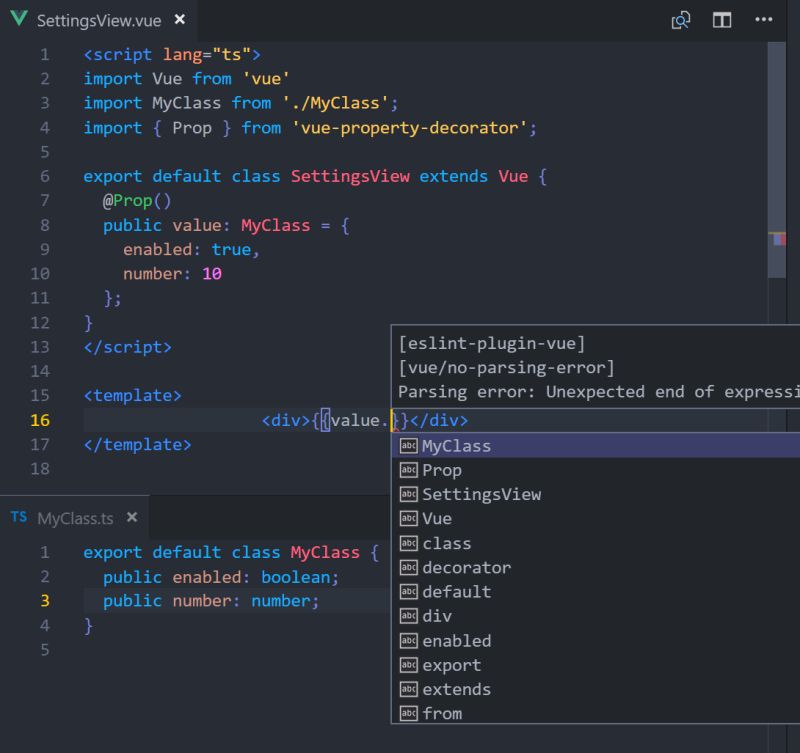
Task: Click the TS icon on MyClass.ts tab
Action: [x=17, y=518]
